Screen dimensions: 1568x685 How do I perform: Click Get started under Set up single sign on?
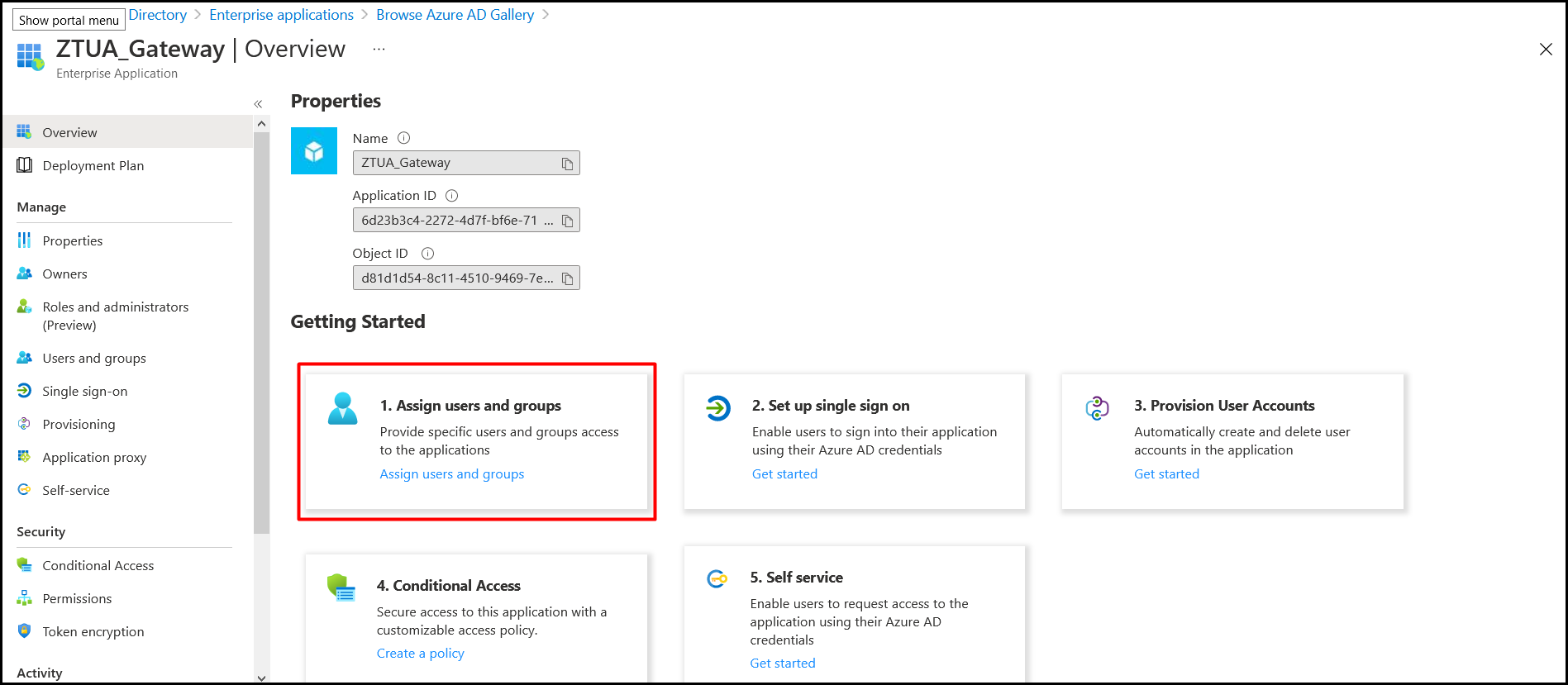click(x=784, y=473)
